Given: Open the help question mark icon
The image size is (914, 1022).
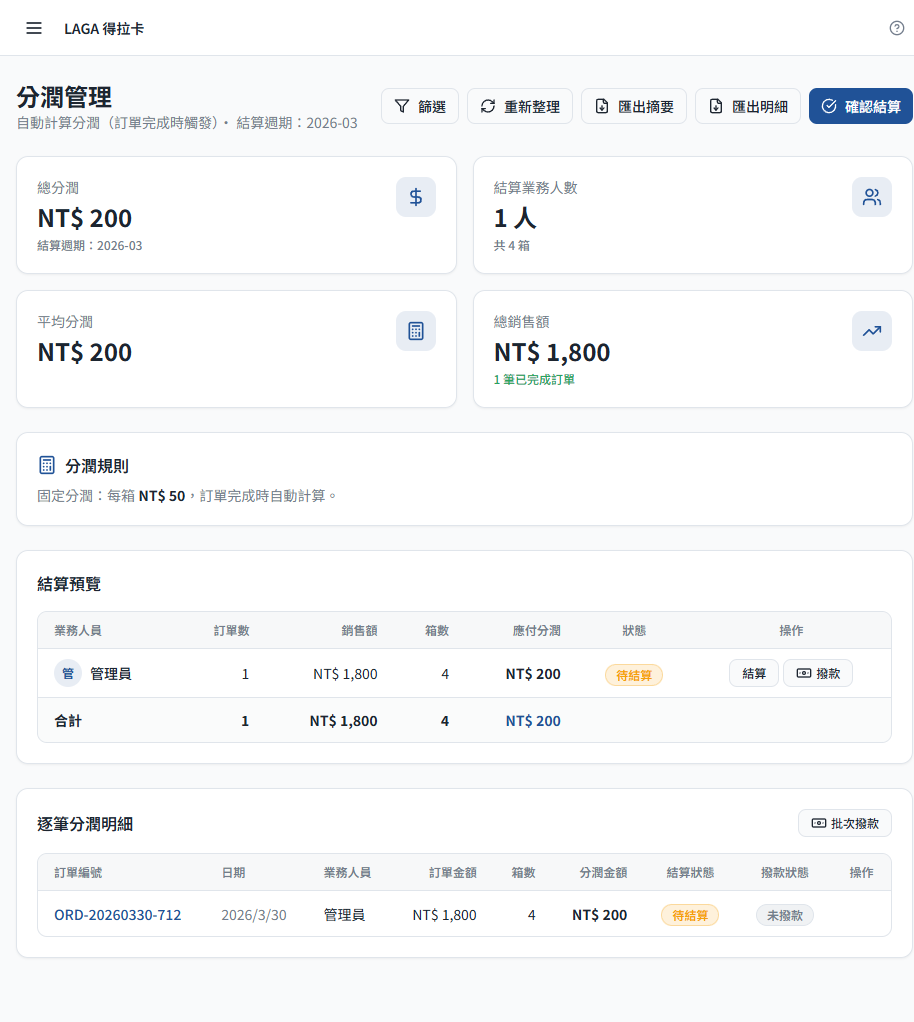Looking at the screenshot, I should 896,28.
